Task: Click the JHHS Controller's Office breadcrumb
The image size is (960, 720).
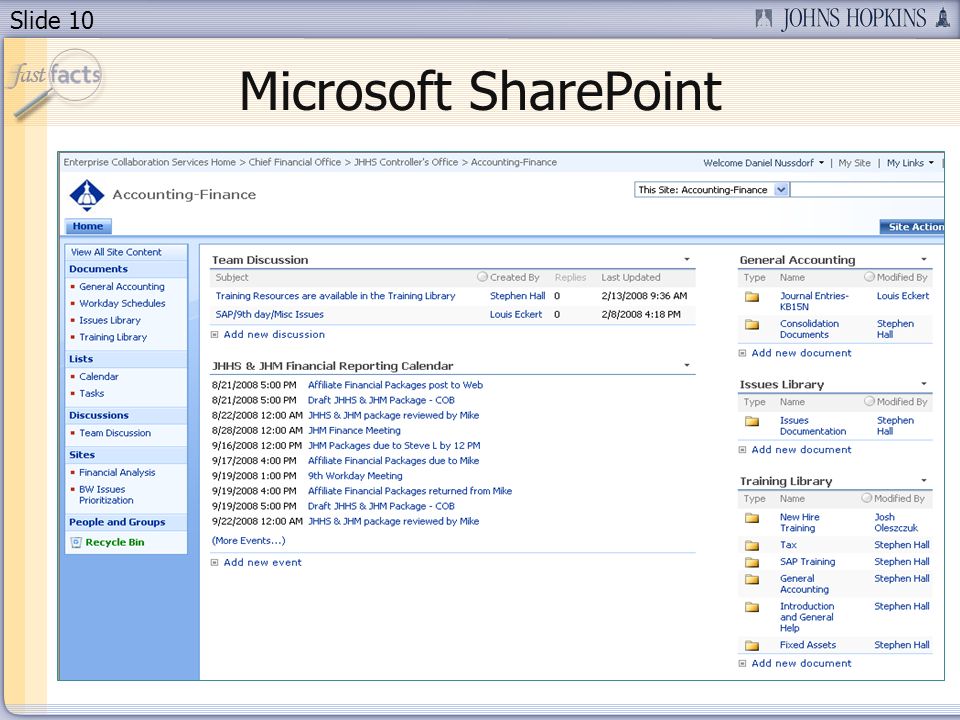Action: 406,162
